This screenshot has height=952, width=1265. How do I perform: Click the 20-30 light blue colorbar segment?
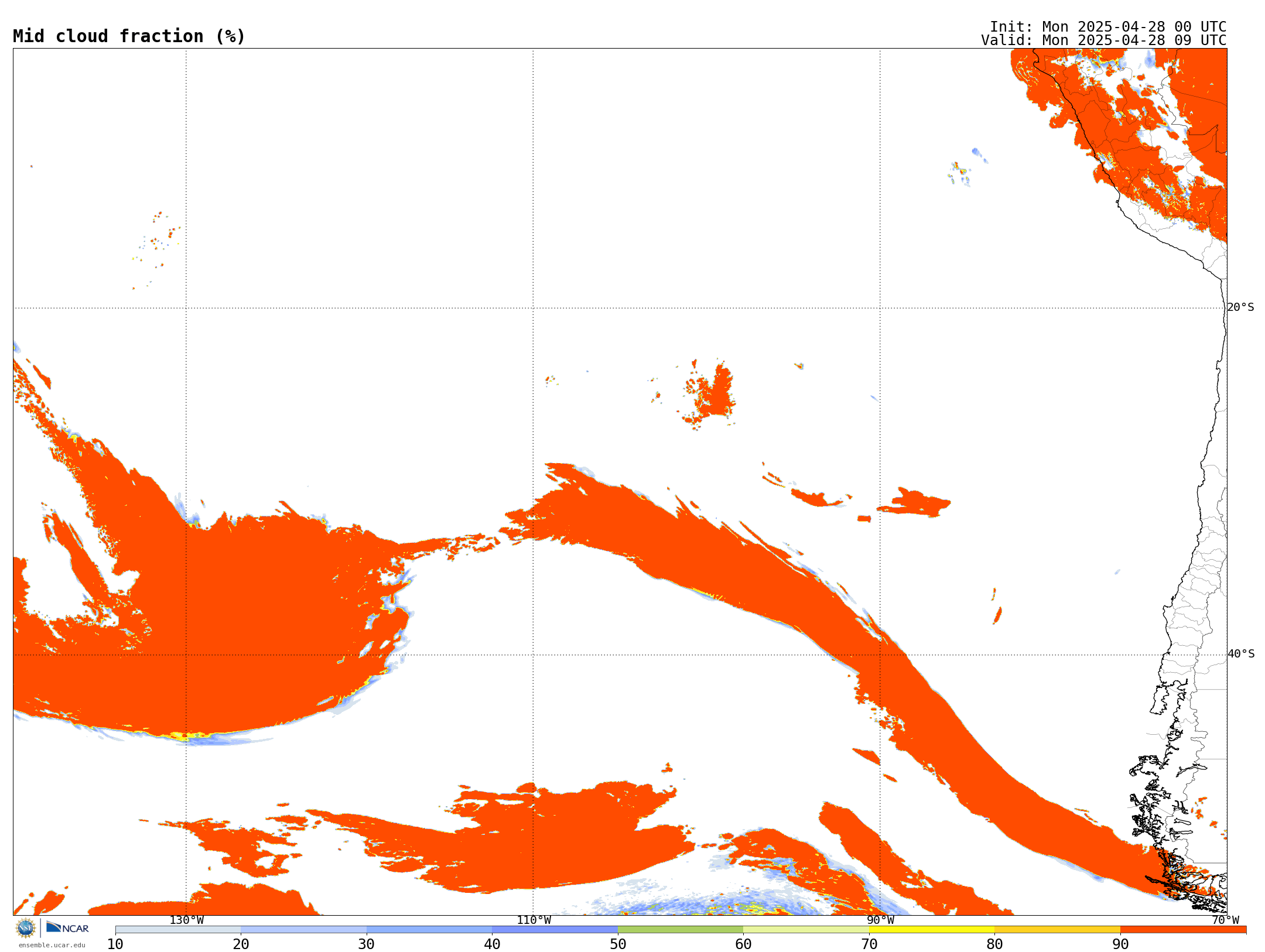[x=303, y=930]
